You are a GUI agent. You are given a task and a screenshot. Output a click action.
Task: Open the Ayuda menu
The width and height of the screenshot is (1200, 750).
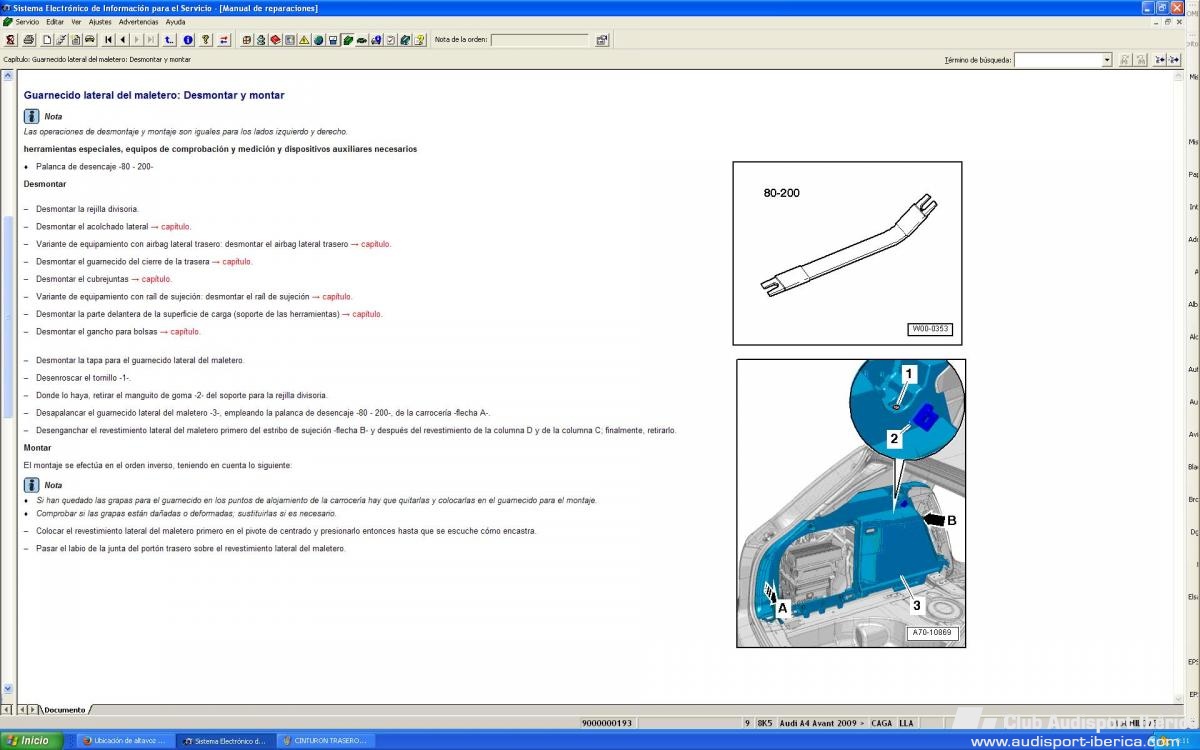coord(175,21)
